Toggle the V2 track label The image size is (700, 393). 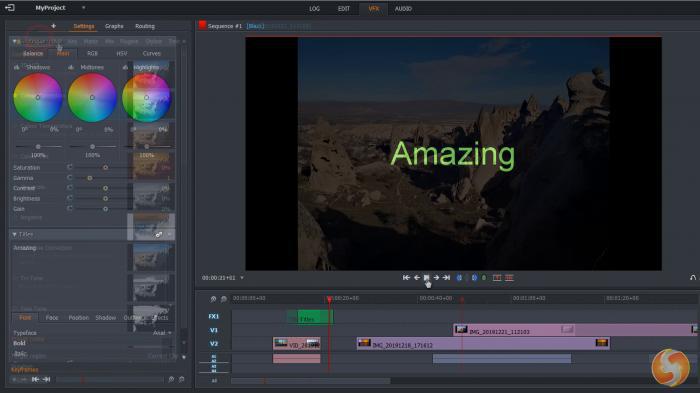213,343
